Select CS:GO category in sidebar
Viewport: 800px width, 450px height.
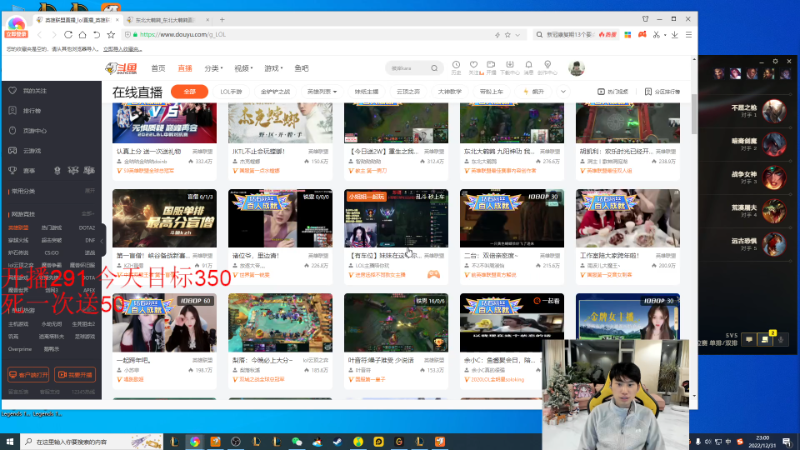pos(52,253)
